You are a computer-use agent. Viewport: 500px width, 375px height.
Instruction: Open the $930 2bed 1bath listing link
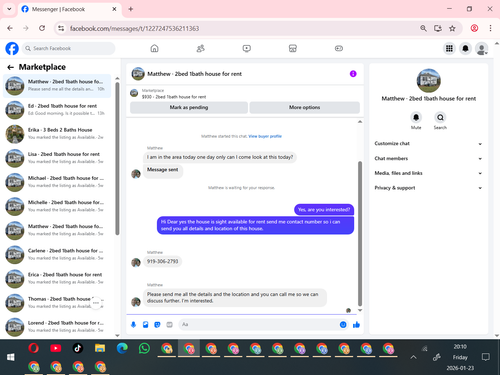tap(174, 97)
